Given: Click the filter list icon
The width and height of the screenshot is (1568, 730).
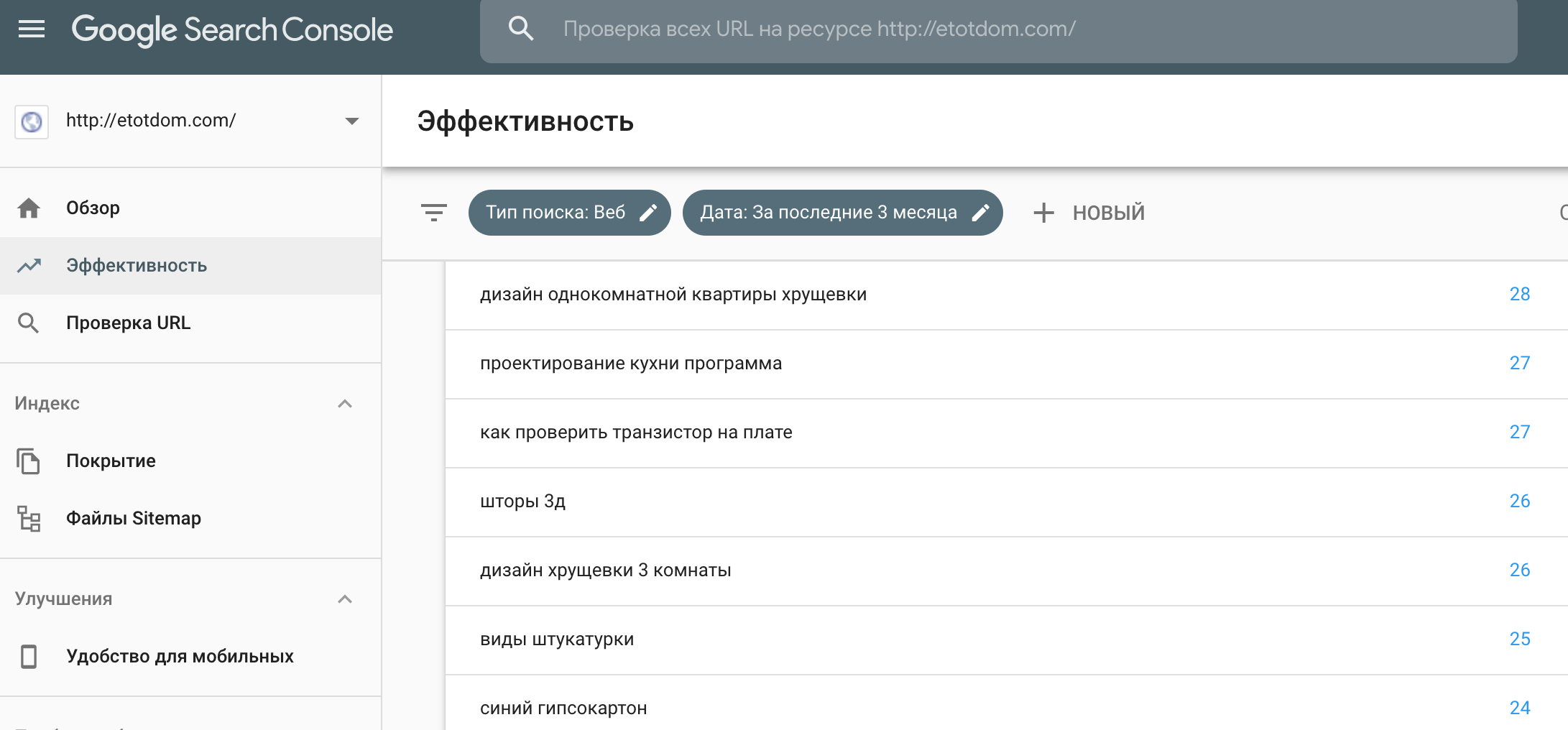Looking at the screenshot, I should click(x=433, y=213).
